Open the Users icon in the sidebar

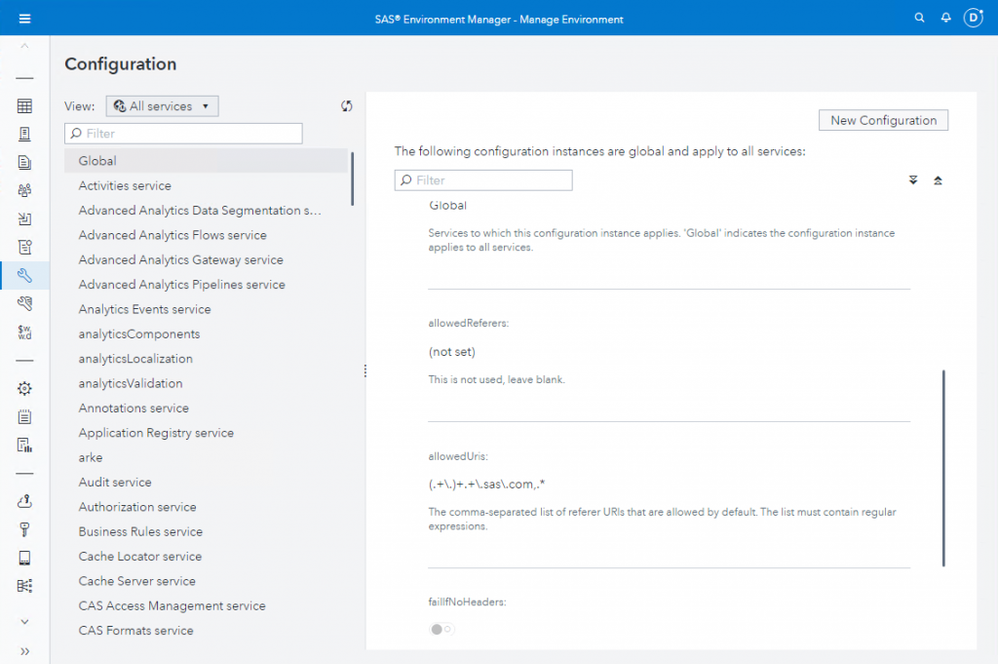25,190
